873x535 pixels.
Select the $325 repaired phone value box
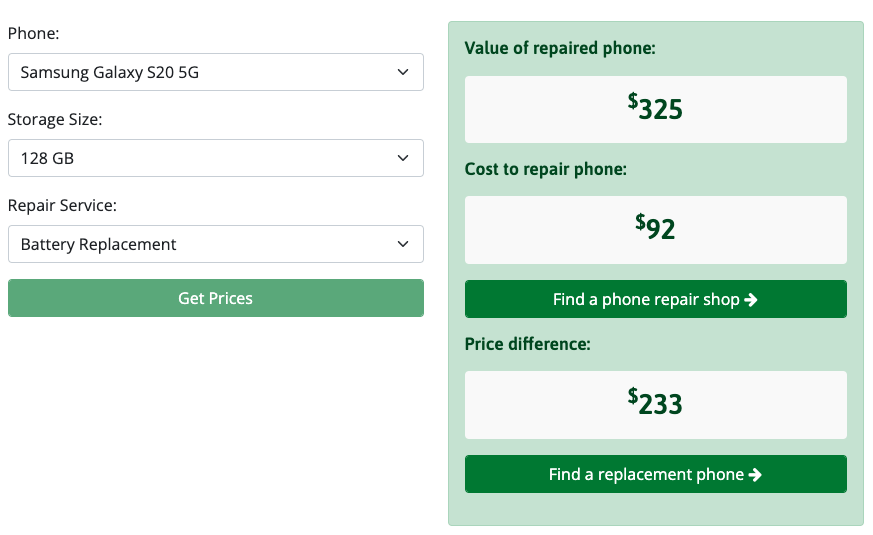pos(655,109)
